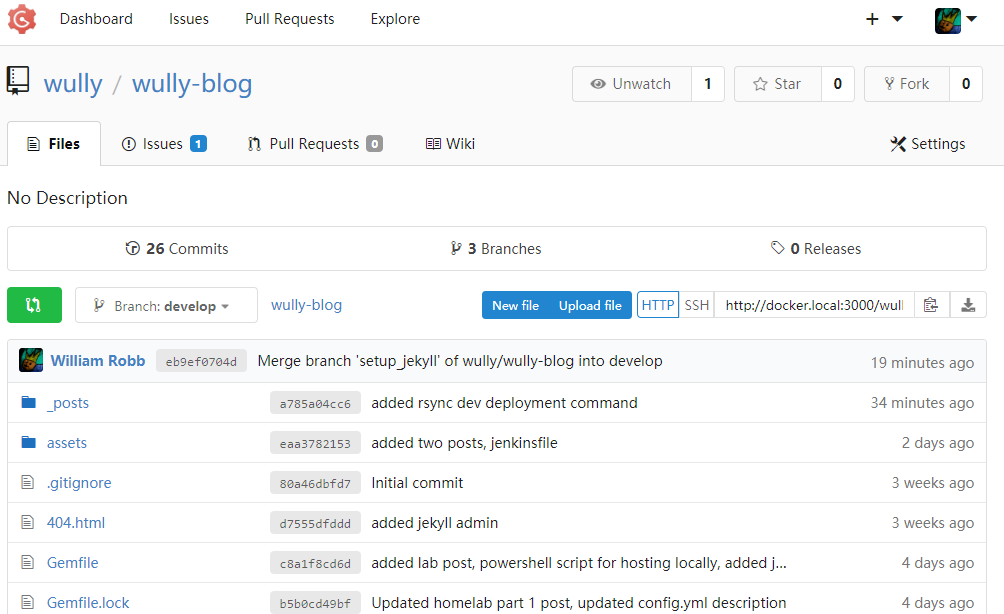The image size is (1004, 614).
Task: Open the _posts folder
Action: 68,403
